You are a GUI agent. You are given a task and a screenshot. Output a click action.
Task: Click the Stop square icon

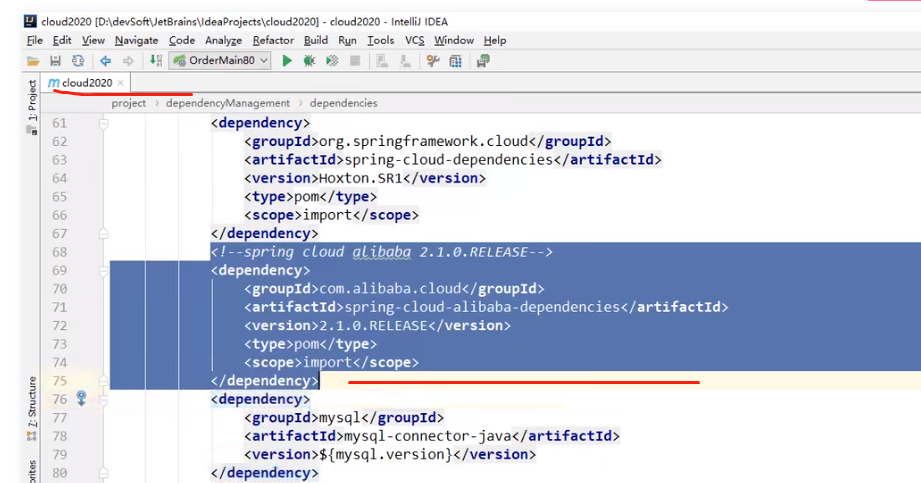click(355, 61)
